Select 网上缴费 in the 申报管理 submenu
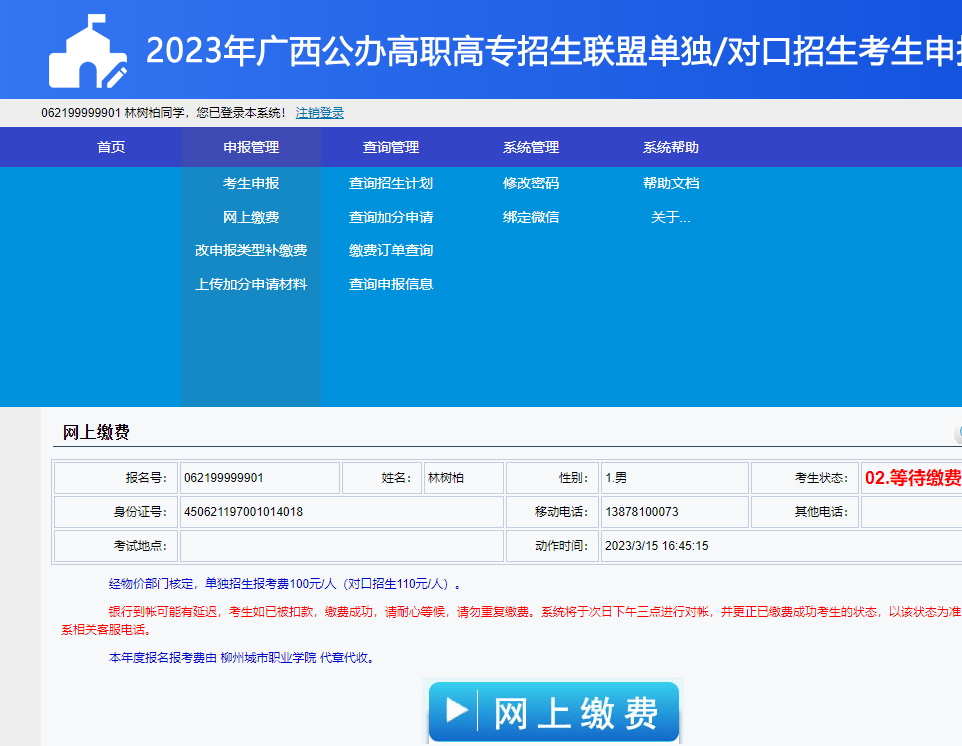This screenshot has width=962, height=746. pyautogui.click(x=251, y=217)
